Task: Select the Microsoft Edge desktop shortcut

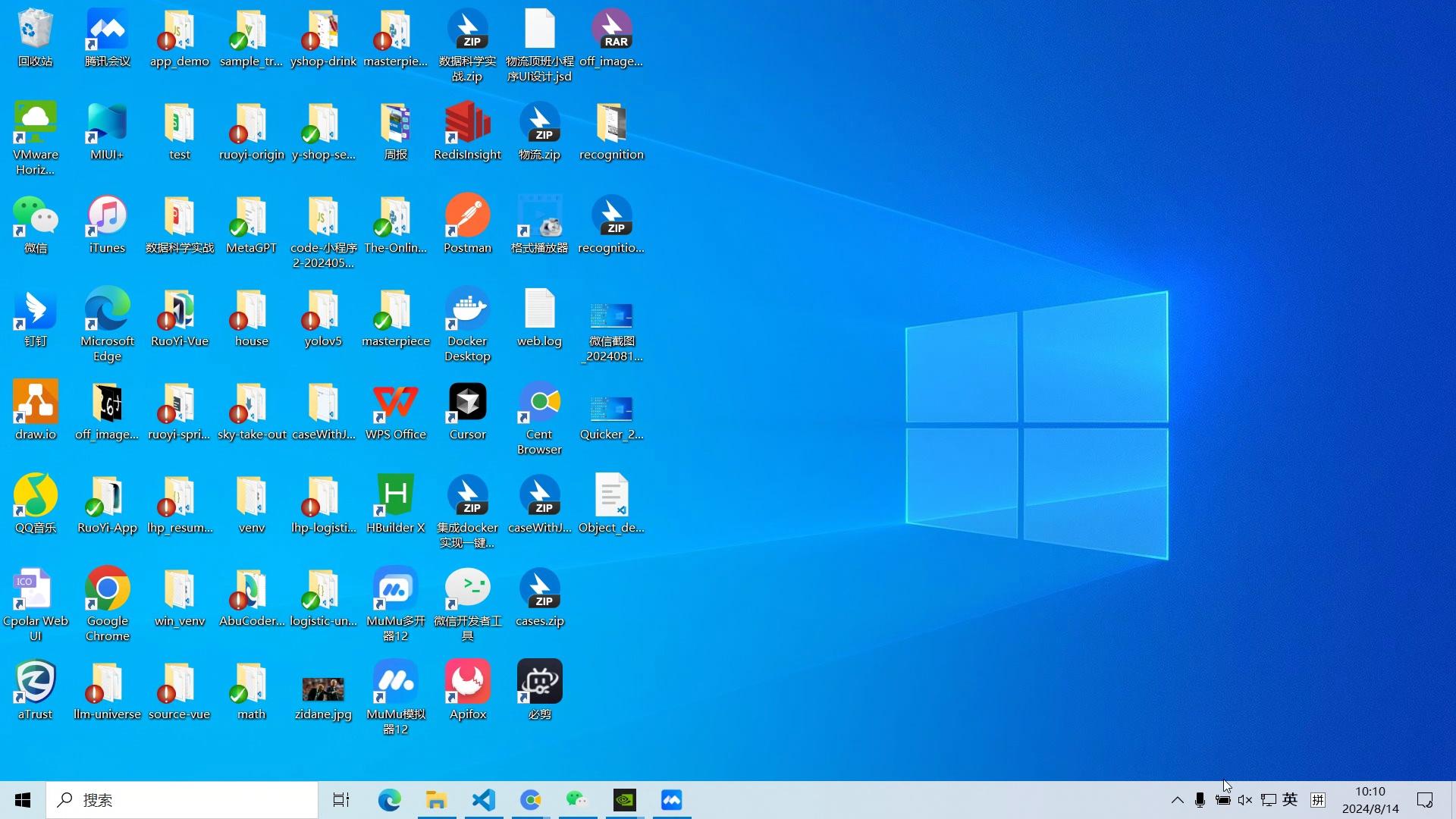Action: click(107, 325)
